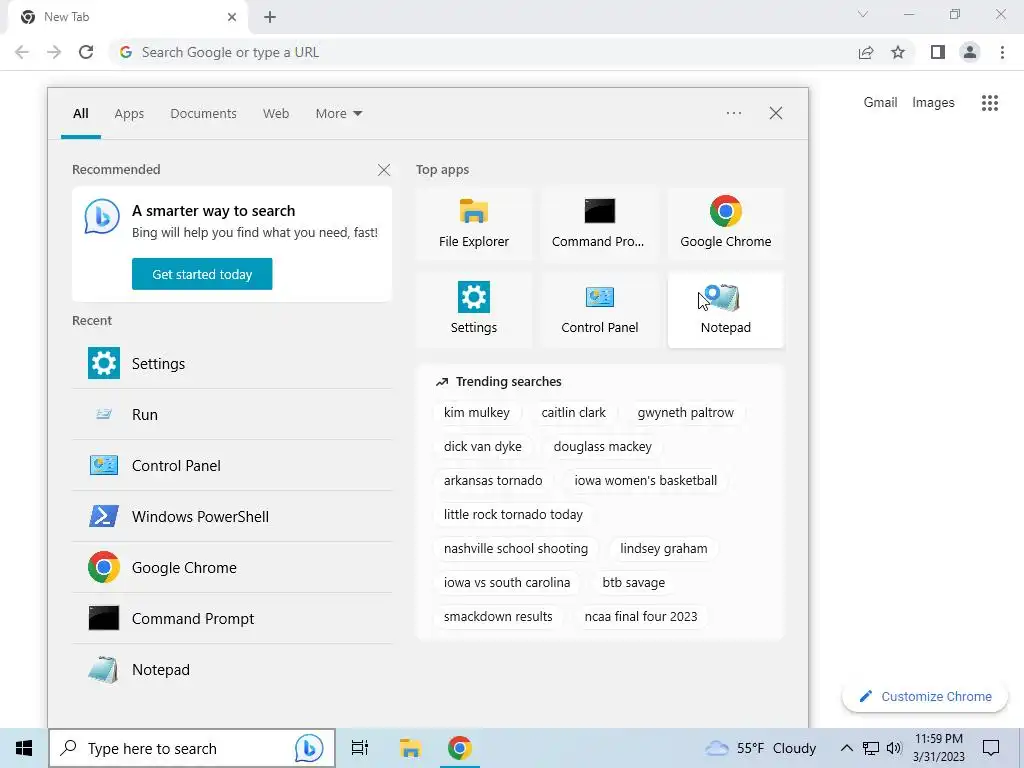Search trending 'btb savage'

[633, 583]
